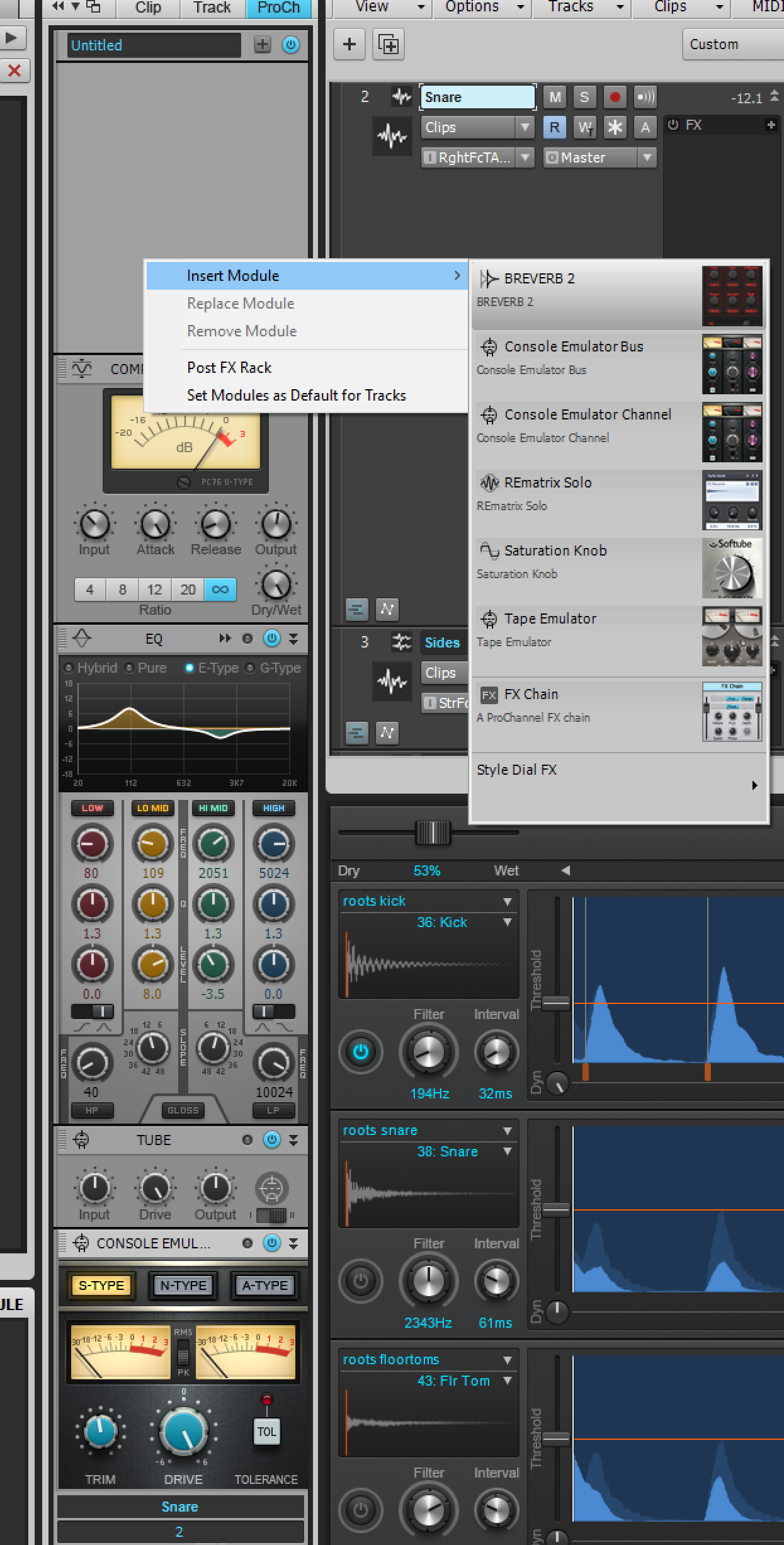Expand the roots kick preset dropdown
Screen dimensions: 784x1545
pos(507,901)
